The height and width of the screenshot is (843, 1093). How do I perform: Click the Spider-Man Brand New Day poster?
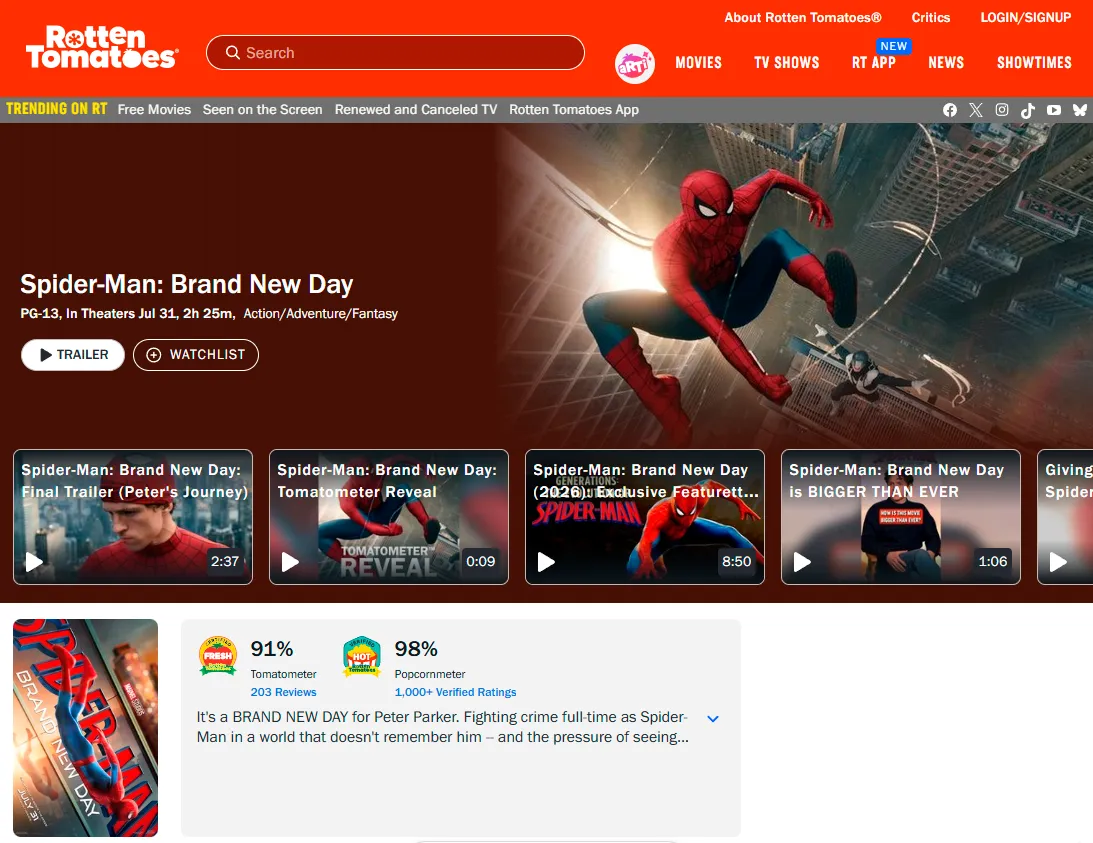click(x=86, y=728)
